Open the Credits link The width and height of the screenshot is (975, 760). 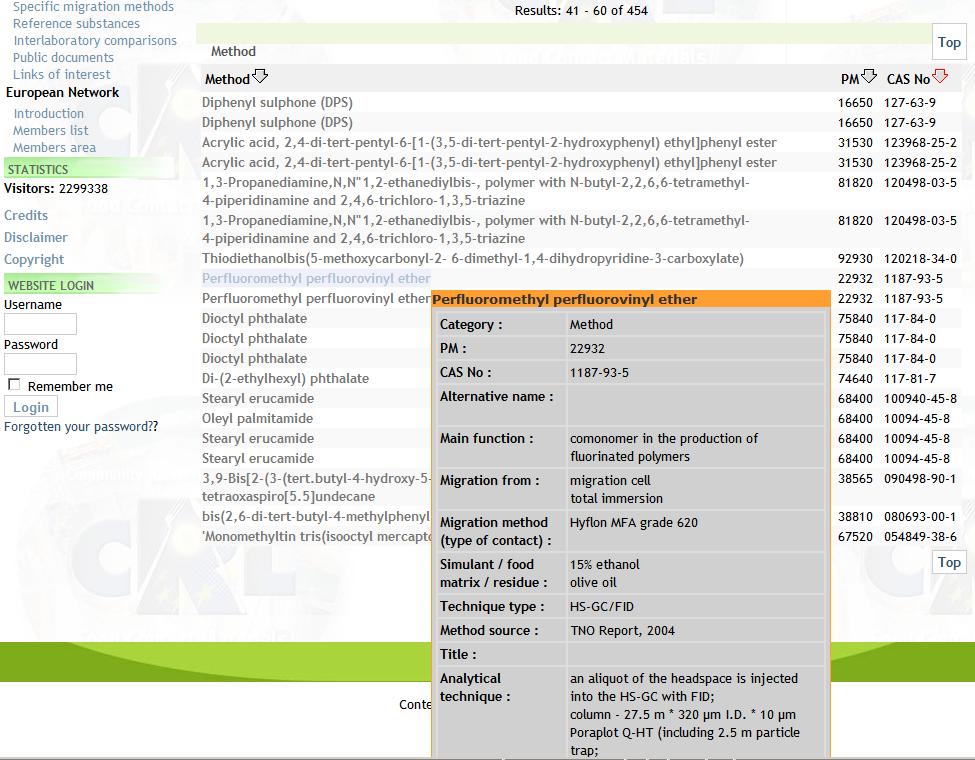[x=25, y=215]
